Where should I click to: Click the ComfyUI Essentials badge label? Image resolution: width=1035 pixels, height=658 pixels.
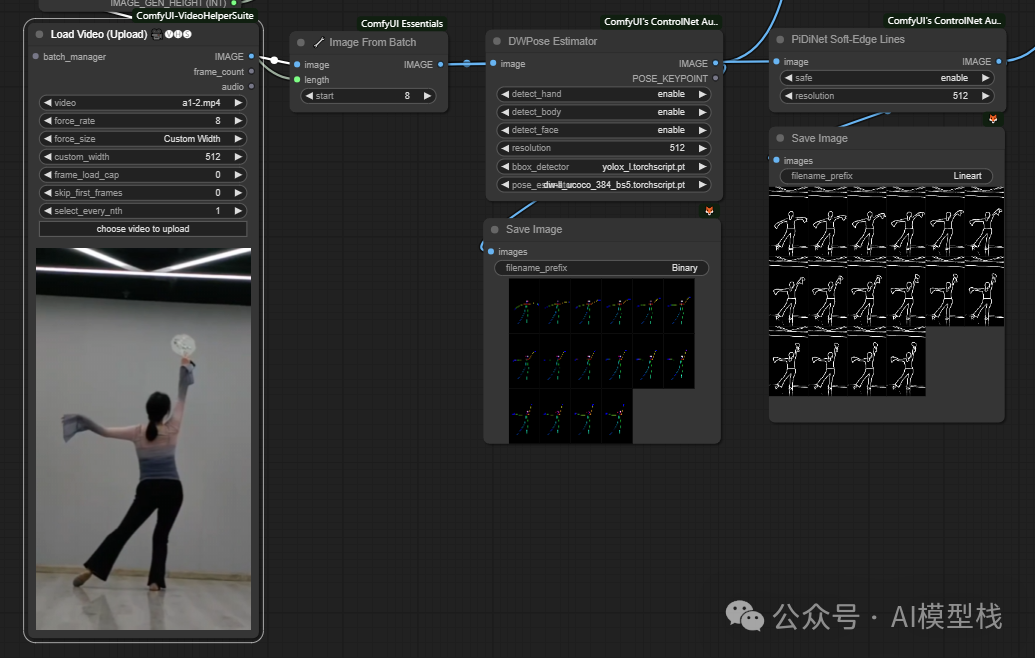401,23
